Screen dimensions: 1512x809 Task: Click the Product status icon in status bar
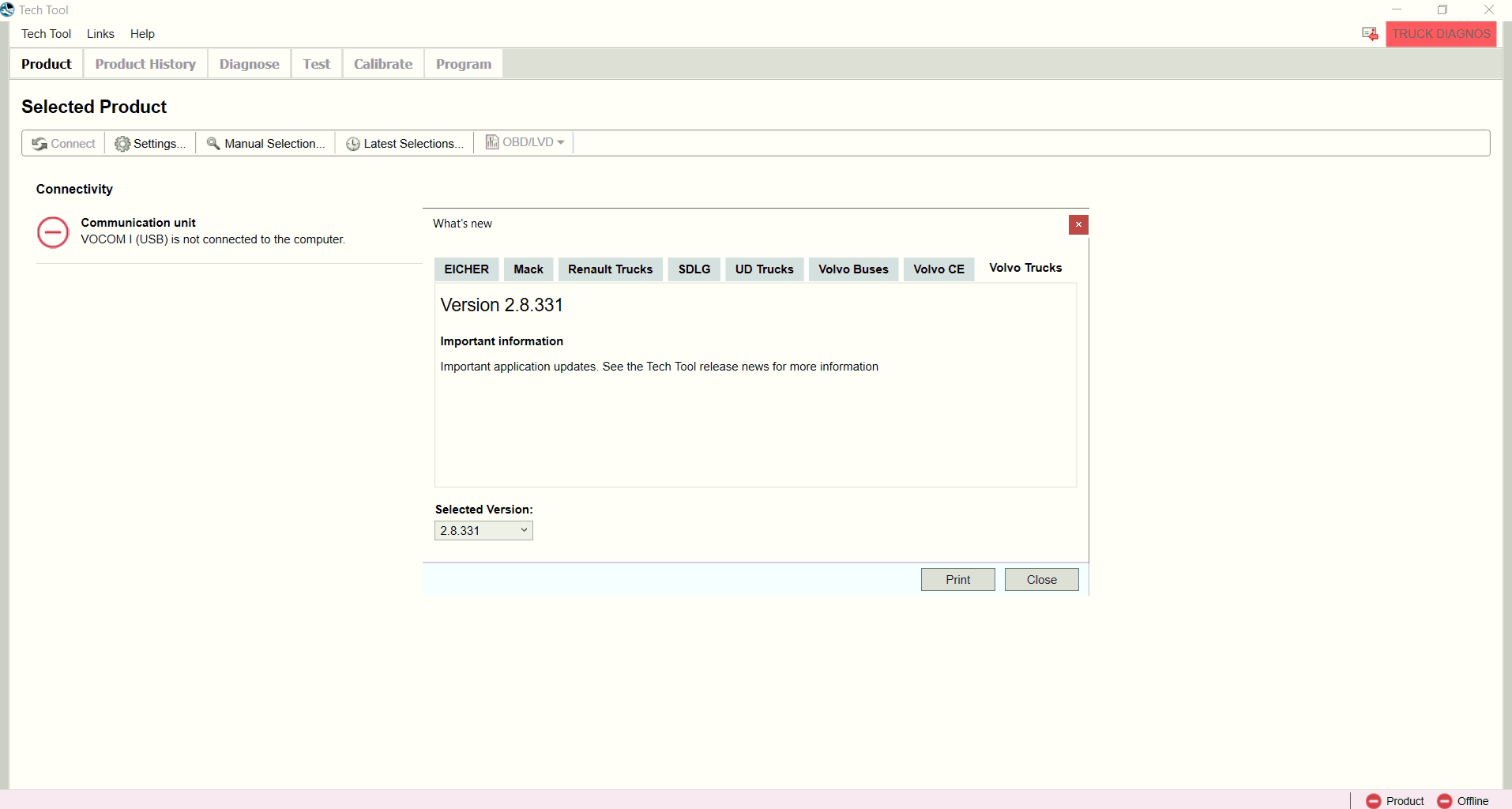[x=1374, y=801]
